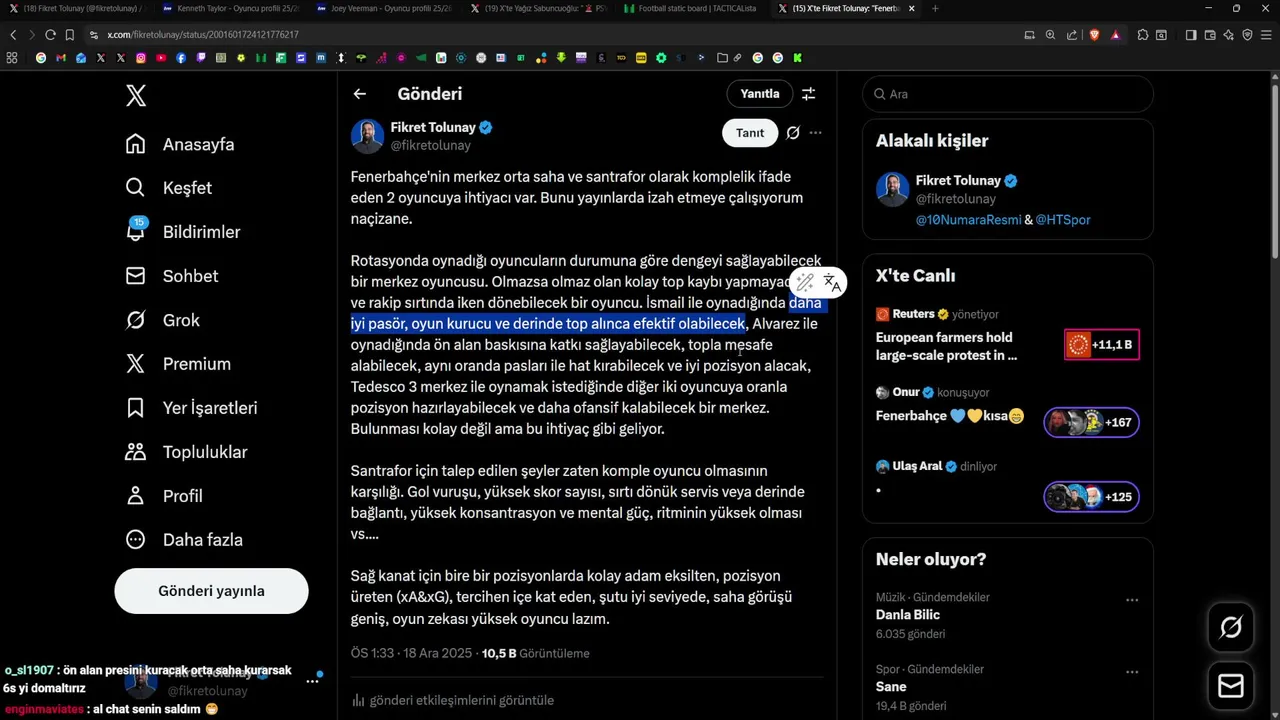Go to Anasayfa home in sidebar

tap(180, 144)
